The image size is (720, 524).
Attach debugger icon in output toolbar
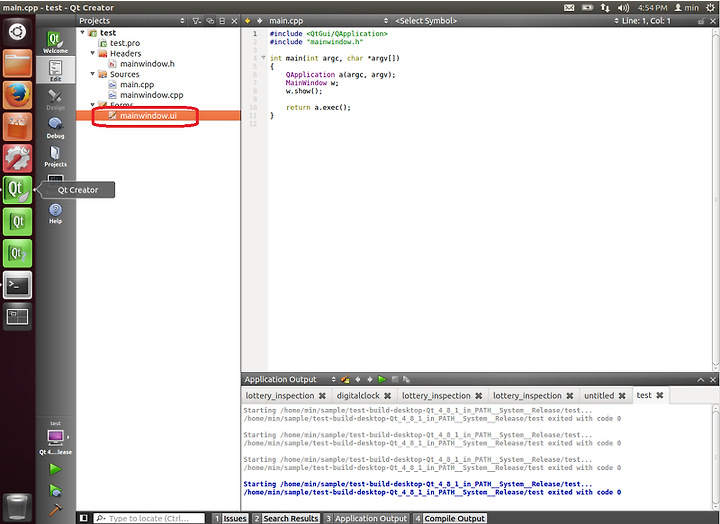coord(406,379)
